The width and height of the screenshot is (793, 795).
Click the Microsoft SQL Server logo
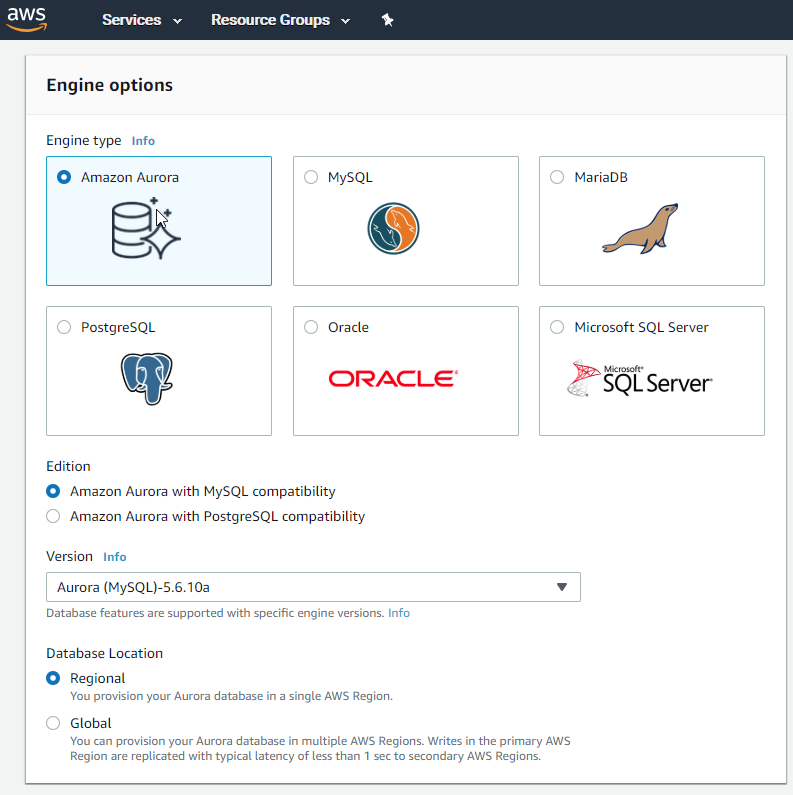point(640,379)
